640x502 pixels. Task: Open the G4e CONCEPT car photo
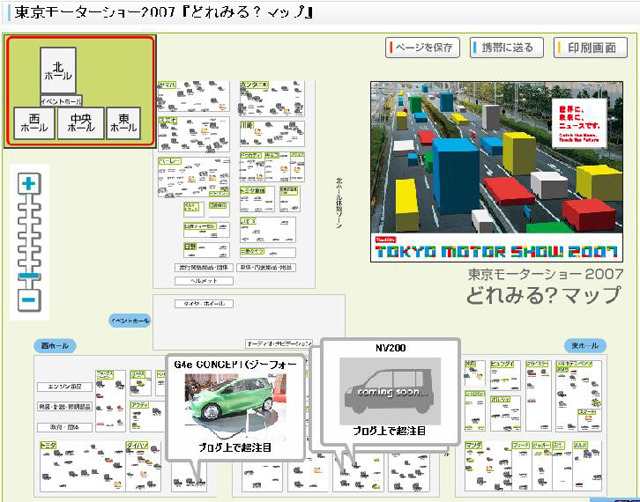235,405
